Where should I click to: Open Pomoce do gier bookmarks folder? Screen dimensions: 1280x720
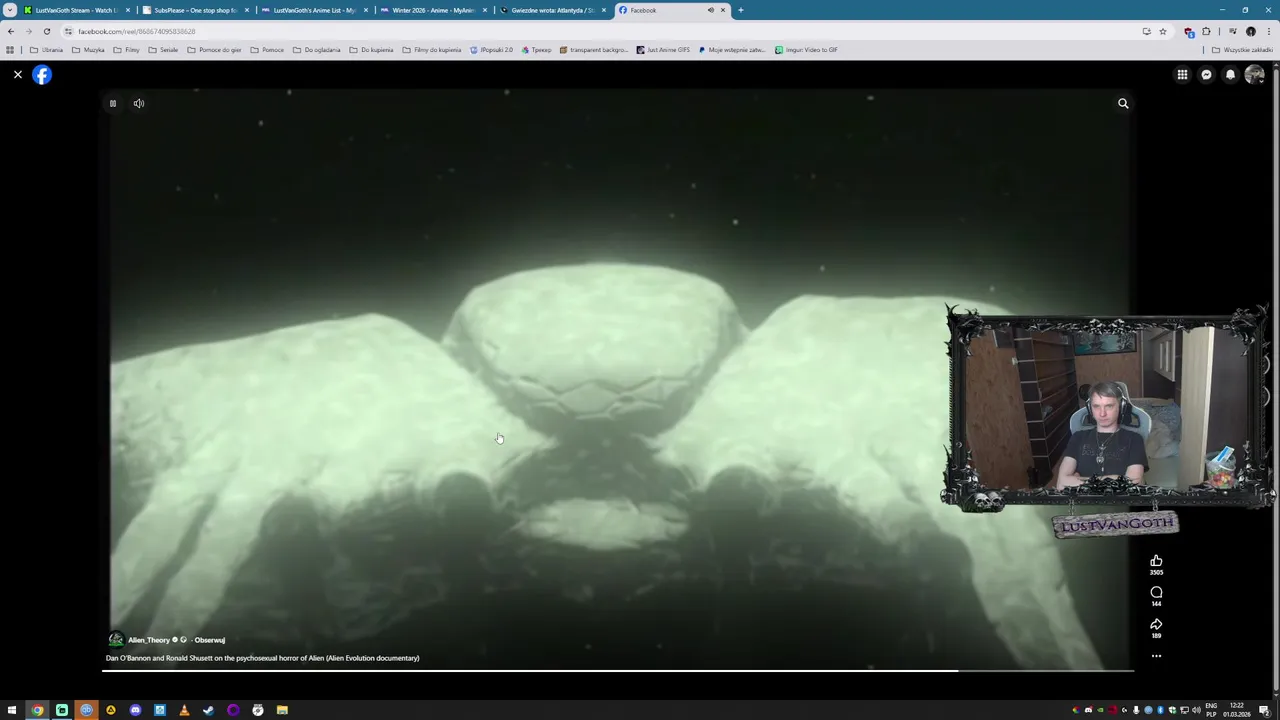click(x=214, y=49)
